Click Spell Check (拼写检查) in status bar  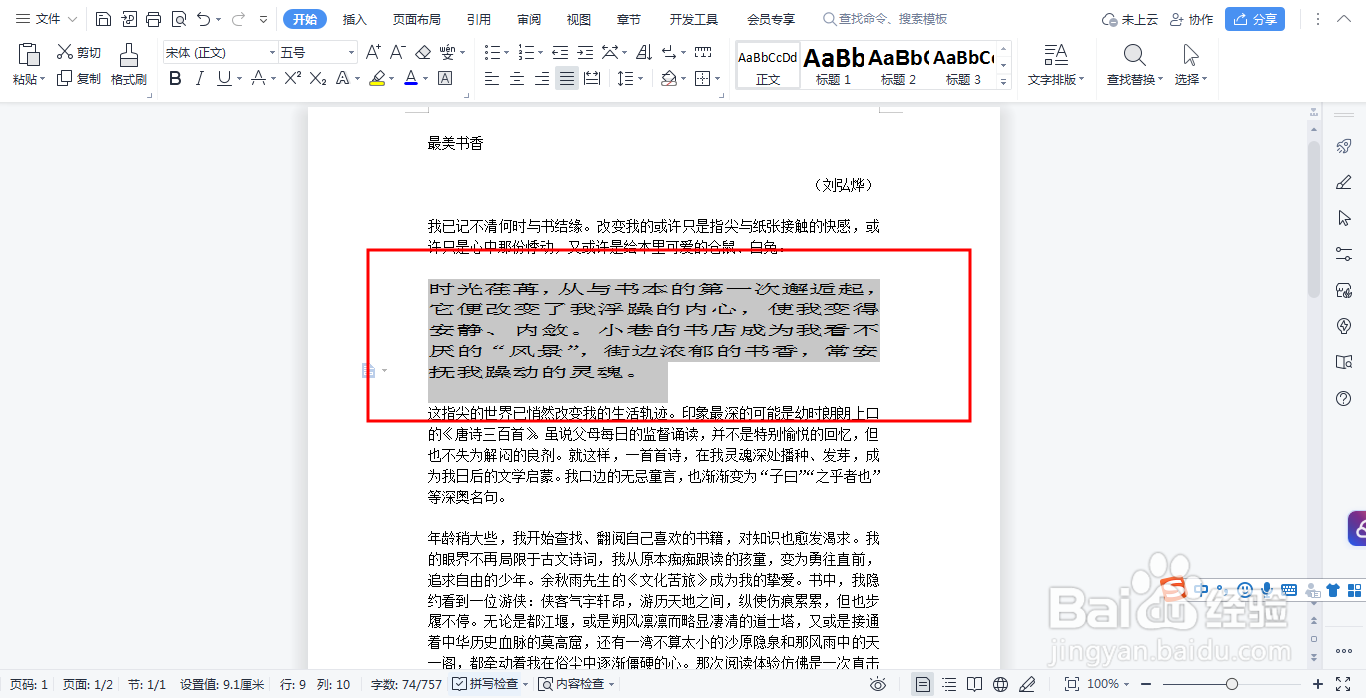pos(491,684)
